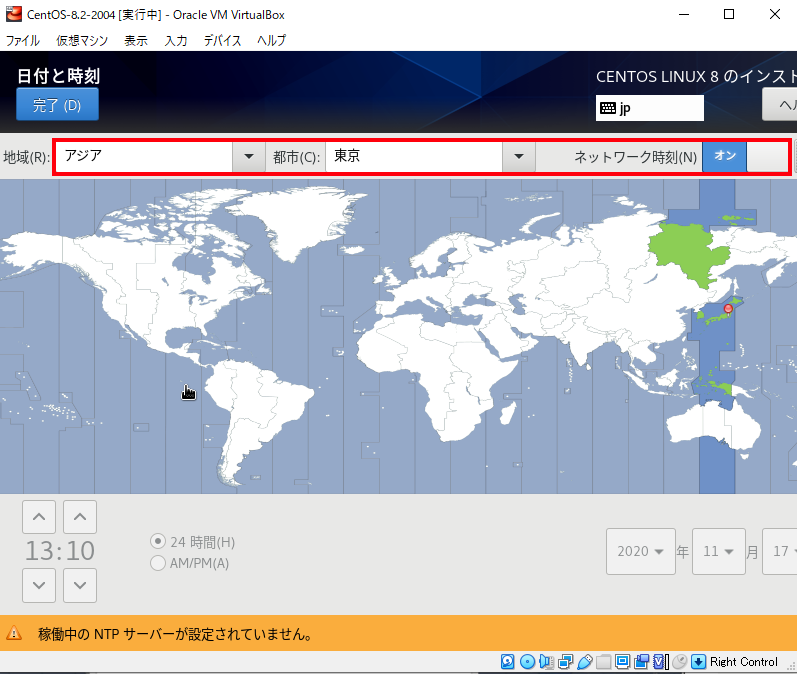The width and height of the screenshot is (797, 674).
Task: Click the network adapters status icon
Action: [x=565, y=661]
